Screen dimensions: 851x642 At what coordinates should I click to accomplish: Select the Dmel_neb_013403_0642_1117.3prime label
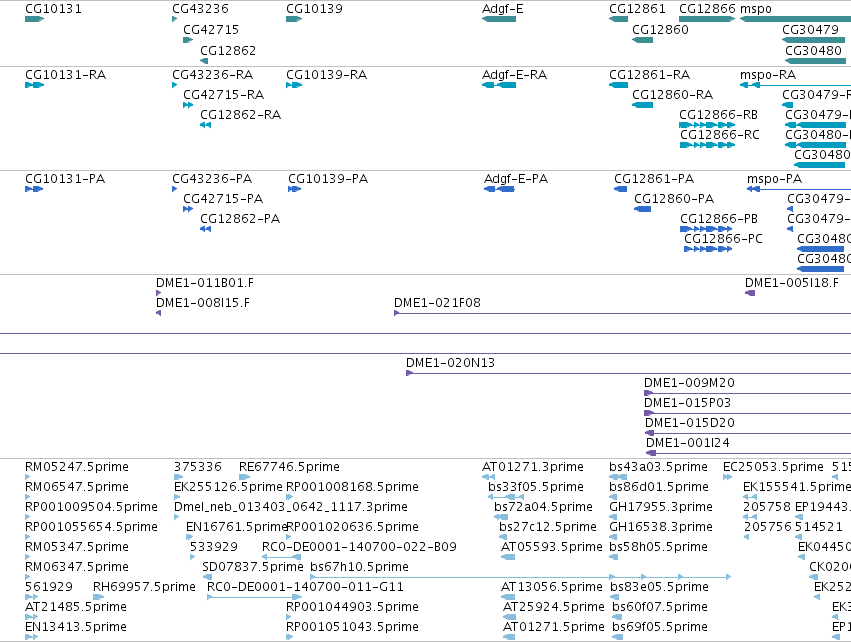coord(291,507)
